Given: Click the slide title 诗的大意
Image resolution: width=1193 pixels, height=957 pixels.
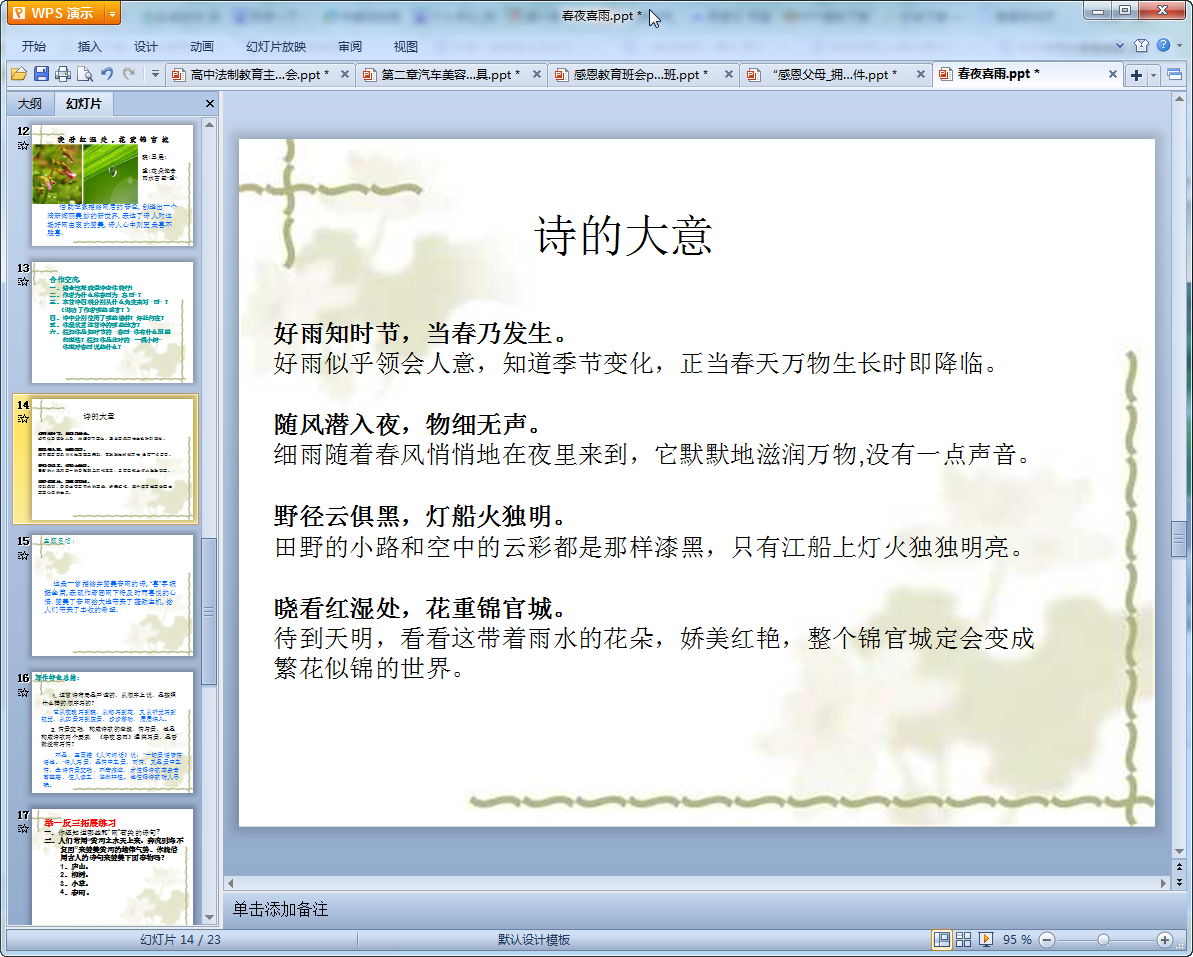Looking at the screenshot, I should pos(623,235).
